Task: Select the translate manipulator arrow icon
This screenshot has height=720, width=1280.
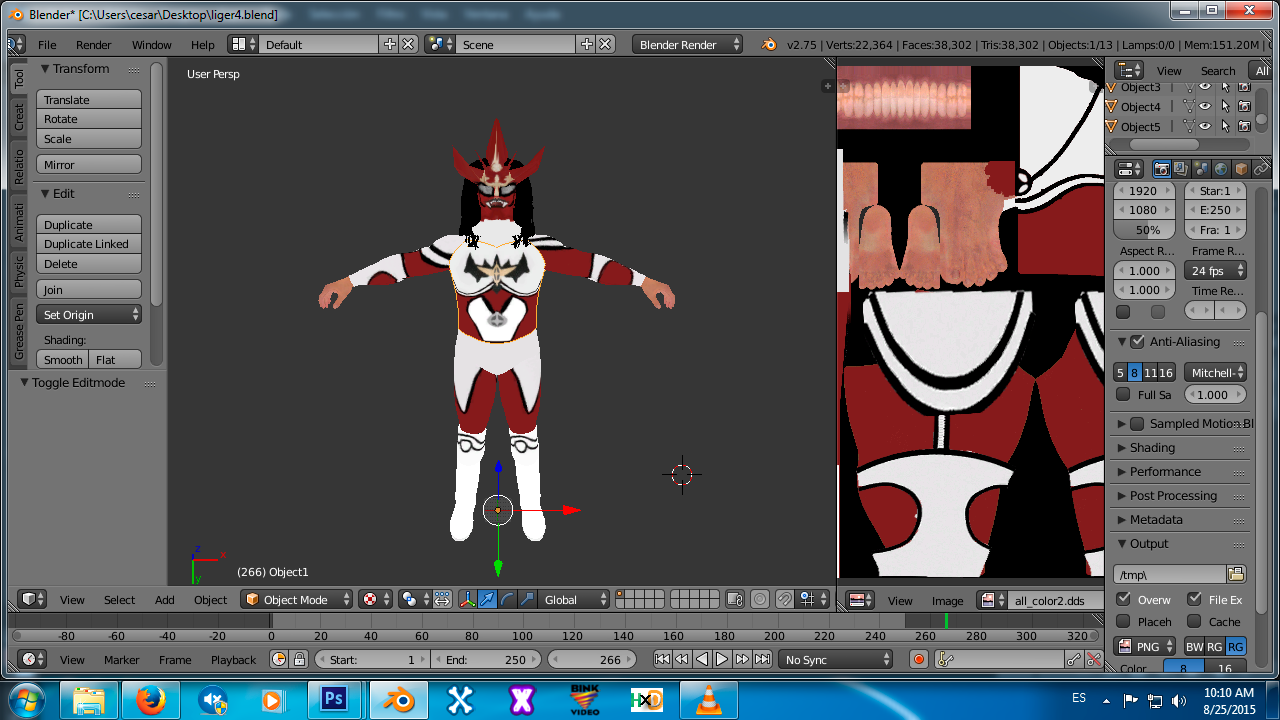Action: [487, 600]
